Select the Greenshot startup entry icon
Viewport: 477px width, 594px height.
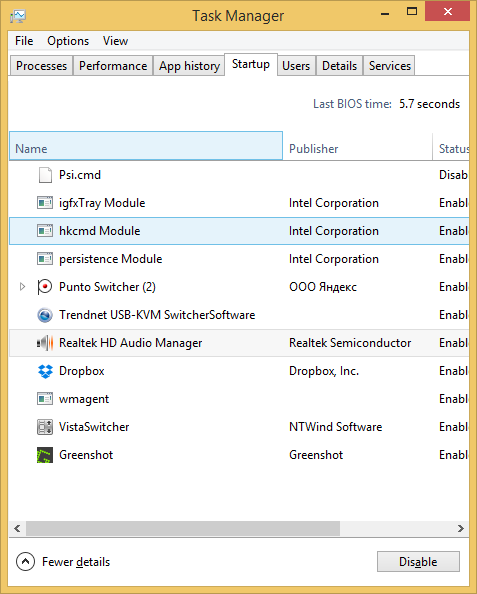[45, 455]
